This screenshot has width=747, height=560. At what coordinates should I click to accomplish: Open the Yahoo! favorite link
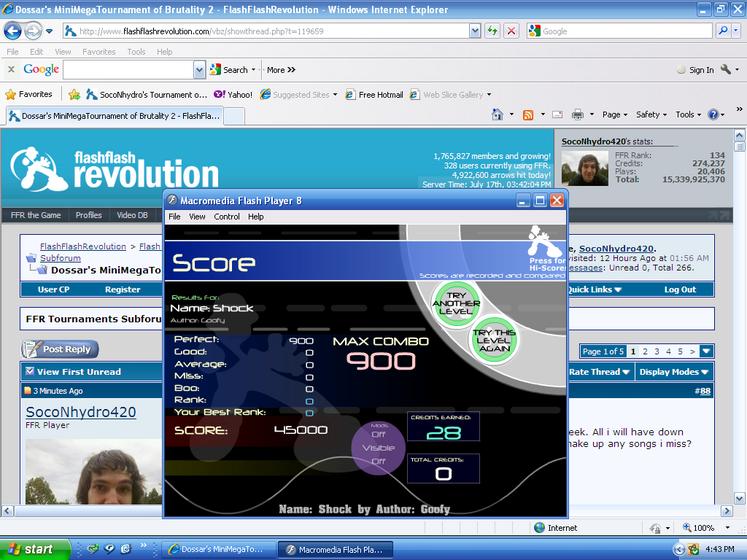[233, 94]
